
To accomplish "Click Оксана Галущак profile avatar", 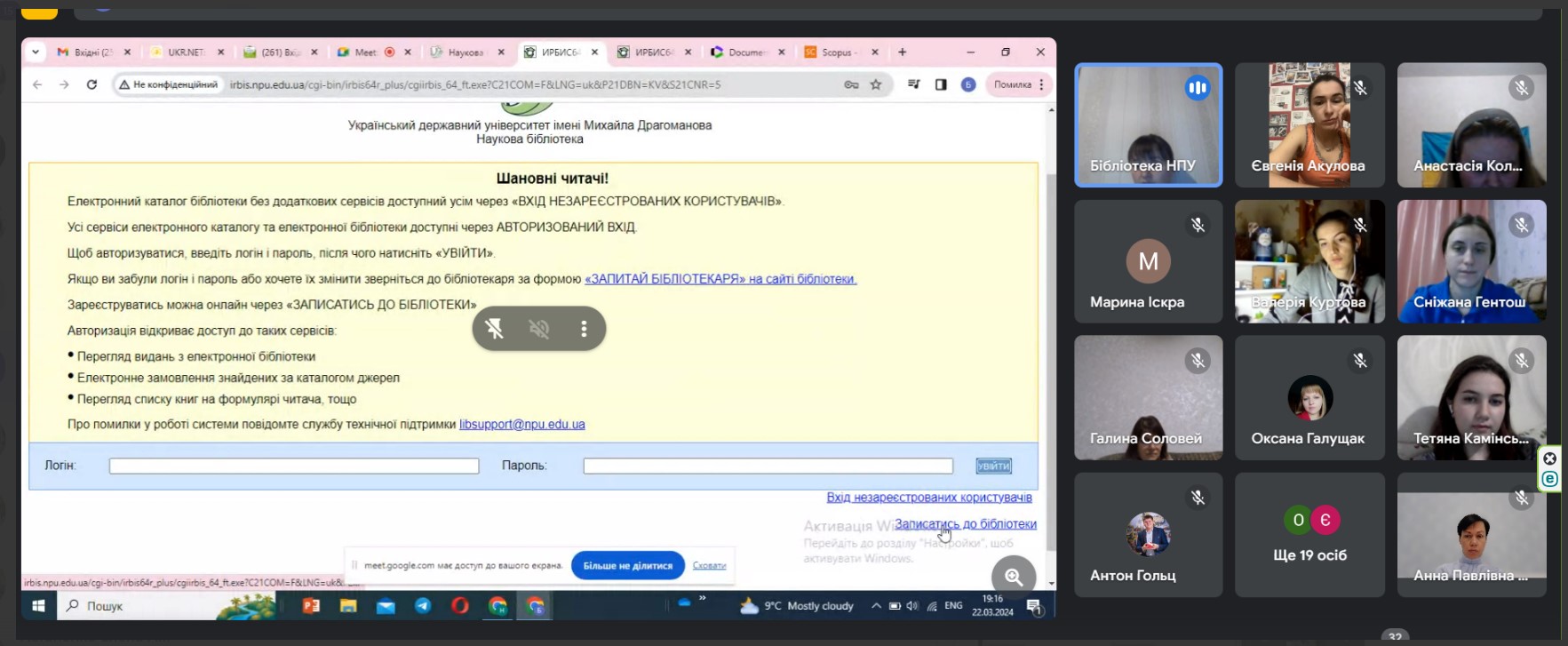I will 1310,397.
